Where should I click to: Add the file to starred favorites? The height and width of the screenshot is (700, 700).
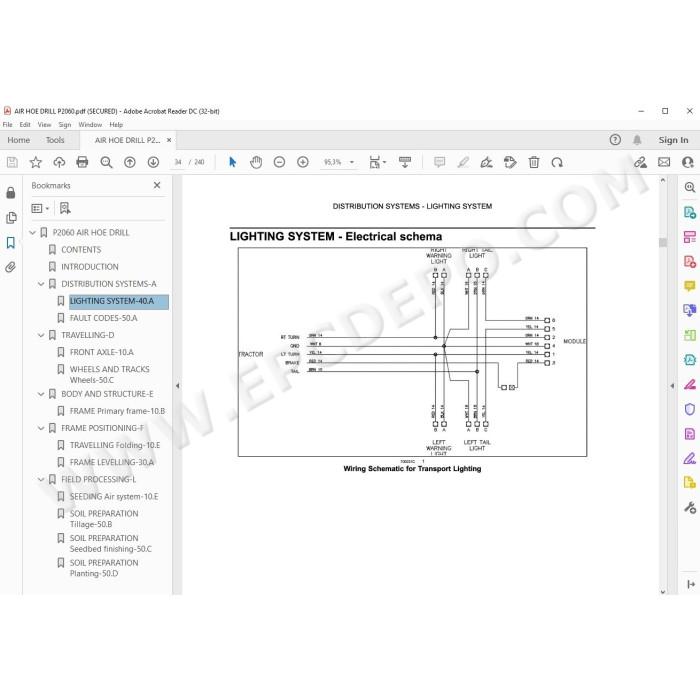point(36,162)
